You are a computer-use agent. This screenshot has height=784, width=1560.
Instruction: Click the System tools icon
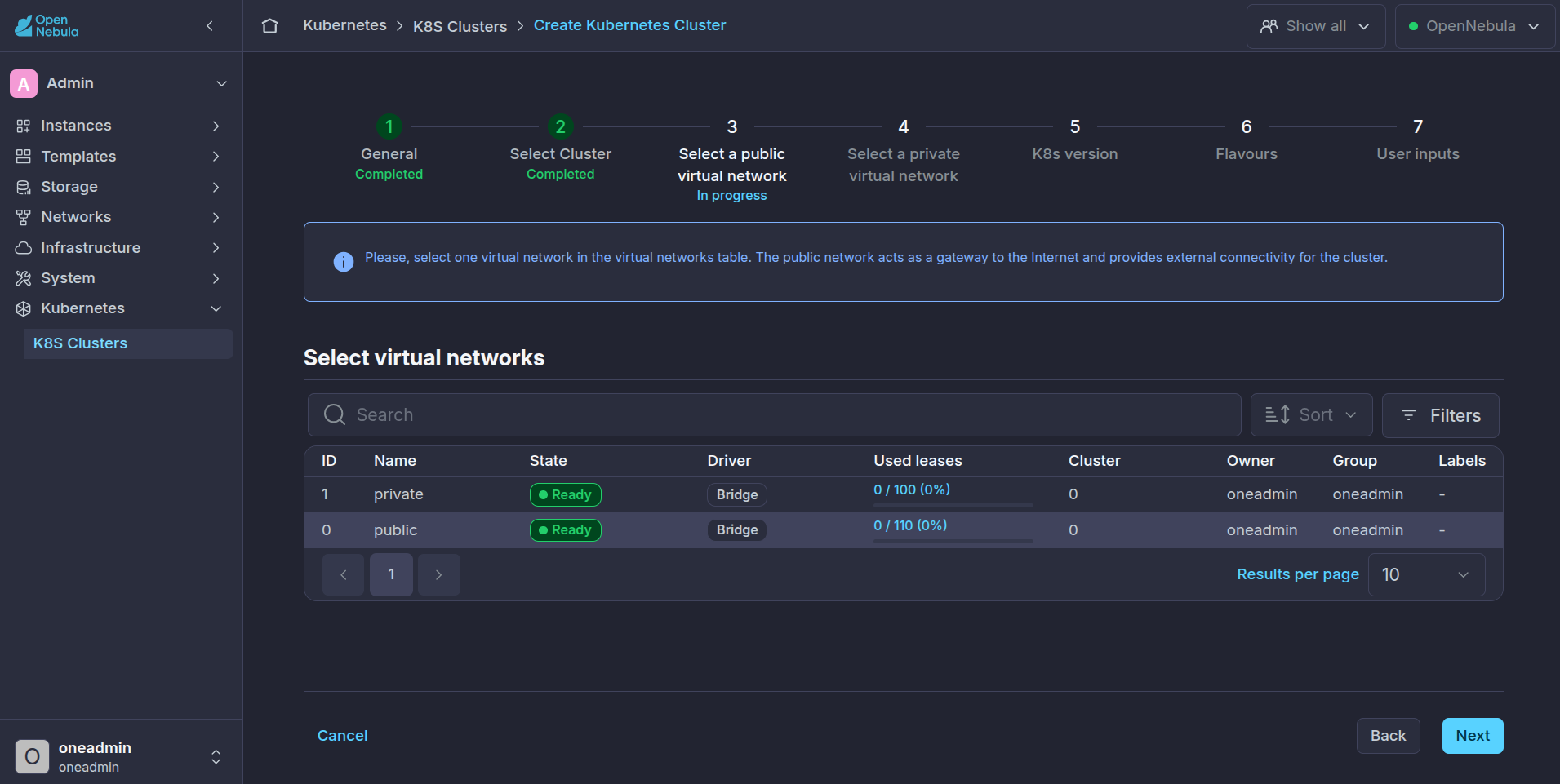point(24,278)
